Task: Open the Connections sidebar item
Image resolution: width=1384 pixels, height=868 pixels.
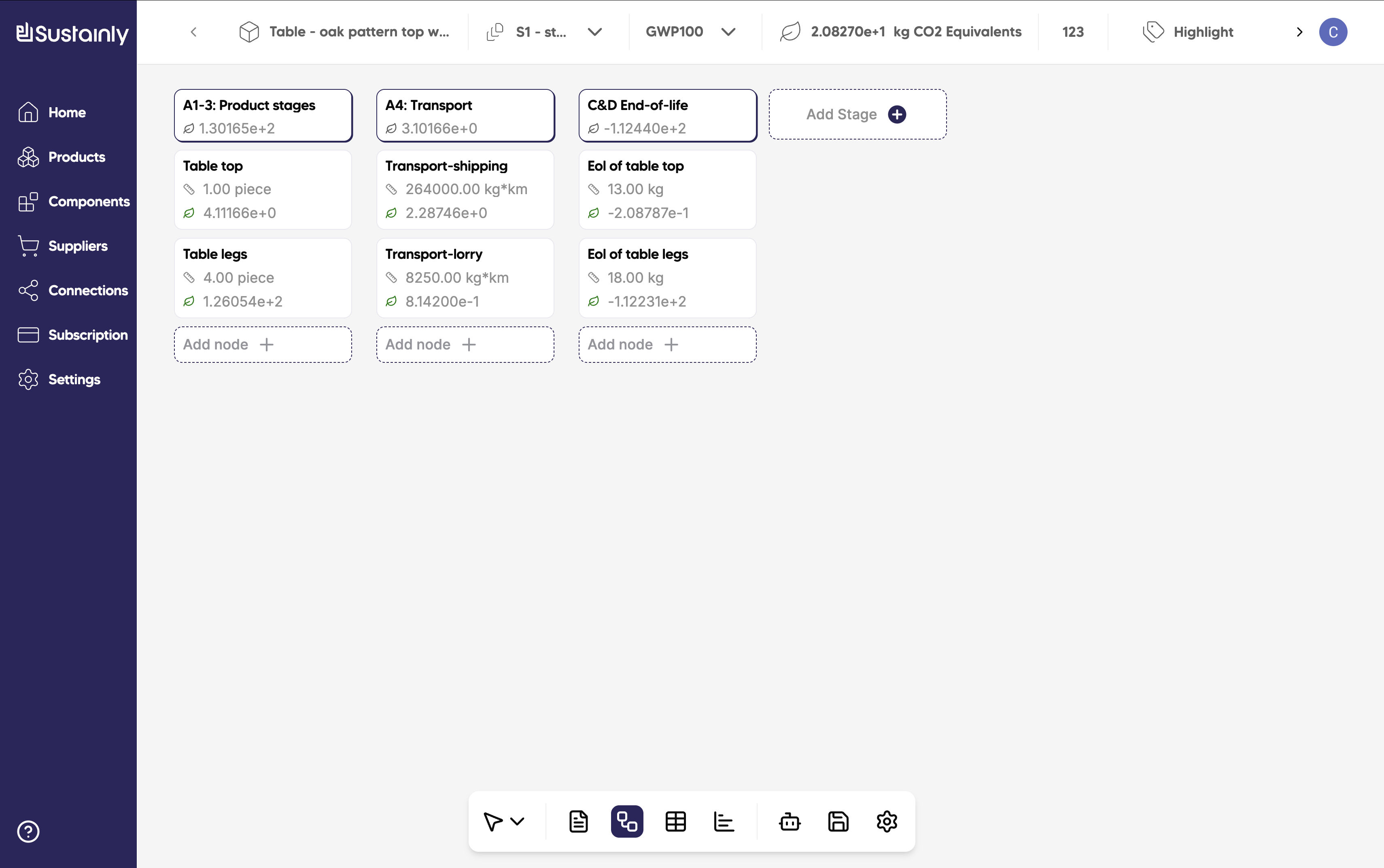Action: 87,290
